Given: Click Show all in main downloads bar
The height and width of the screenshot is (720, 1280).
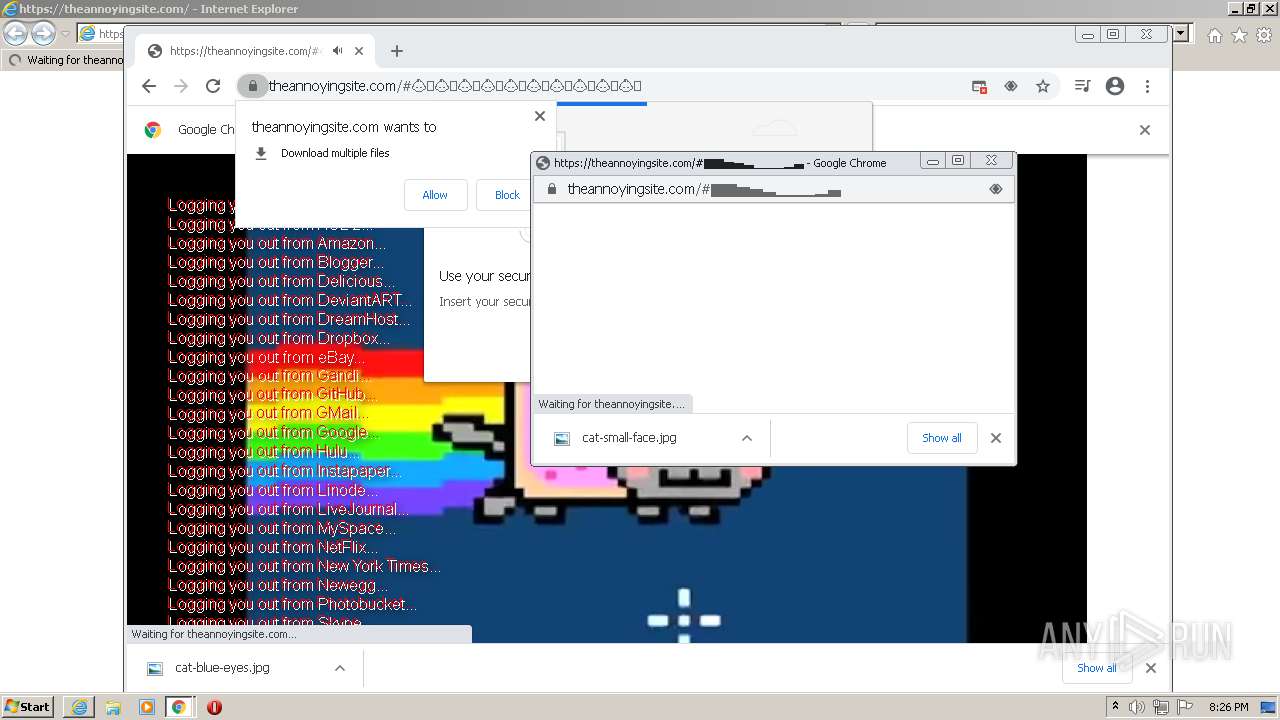Looking at the screenshot, I should (x=1097, y=668).
